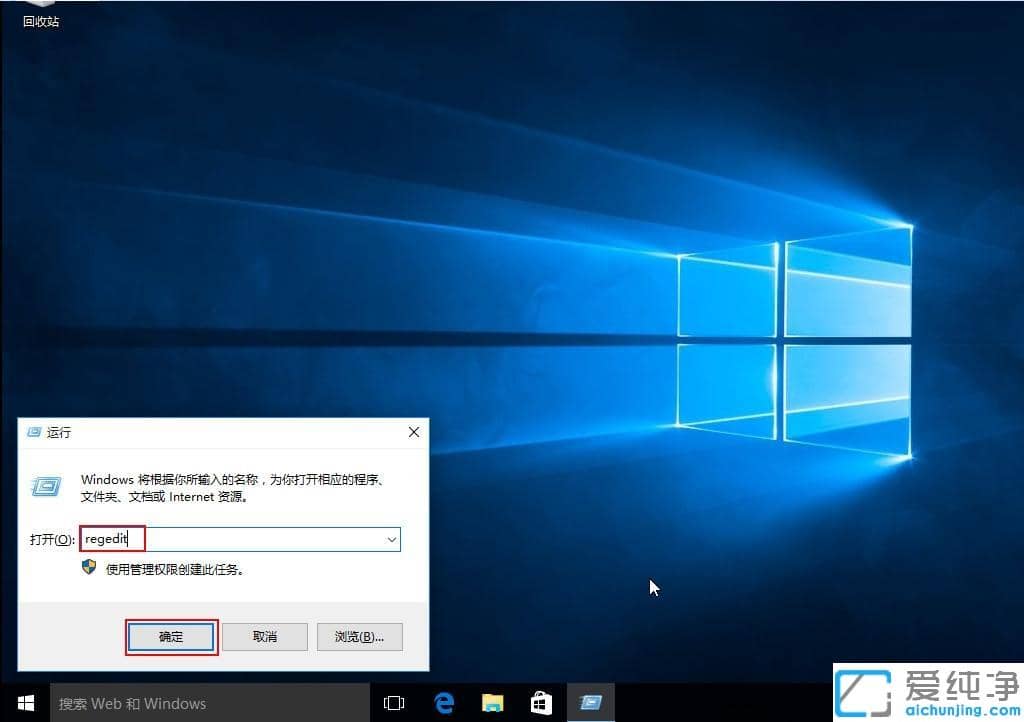Open the Windows Store from the taskbar
Viewport: 1024px width, 722px height.
click(541, 703)
